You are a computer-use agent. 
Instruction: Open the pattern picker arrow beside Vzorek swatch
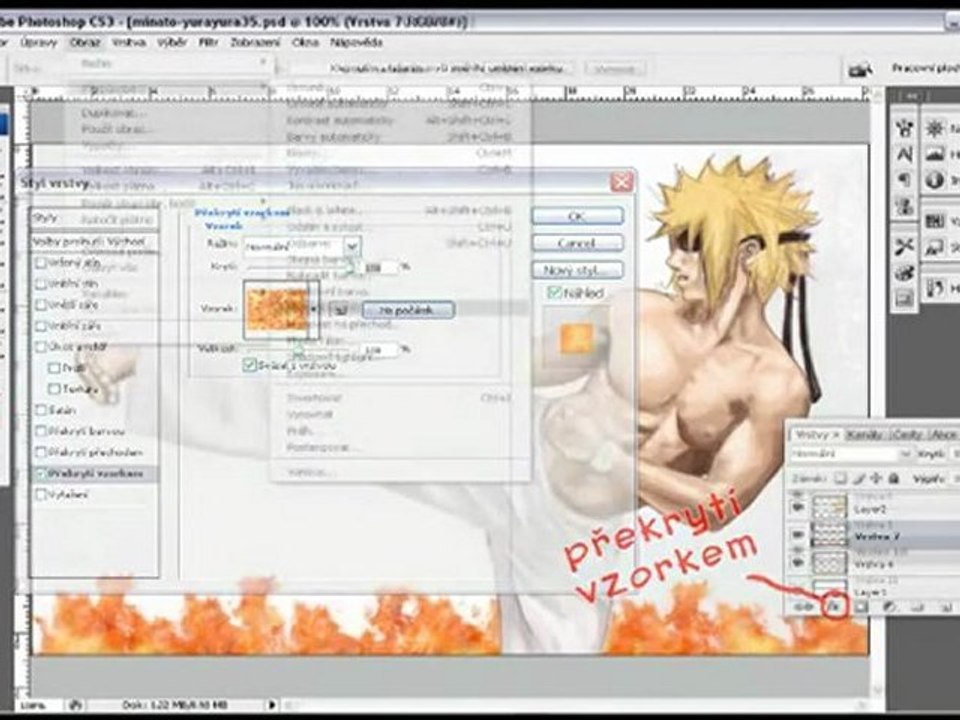(313, 310)
